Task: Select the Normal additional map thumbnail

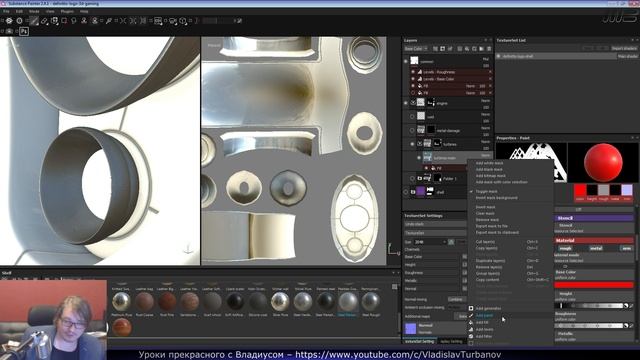Action: click(411, 328)
